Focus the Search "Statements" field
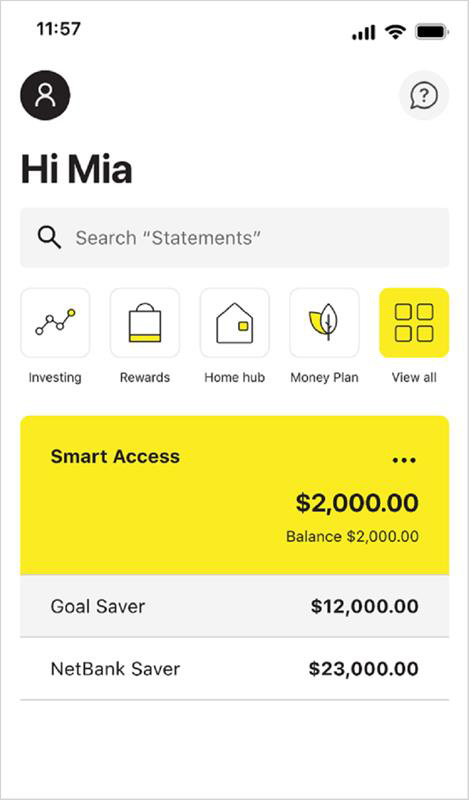Screen dimensions: 469x800 coord(235,238)
